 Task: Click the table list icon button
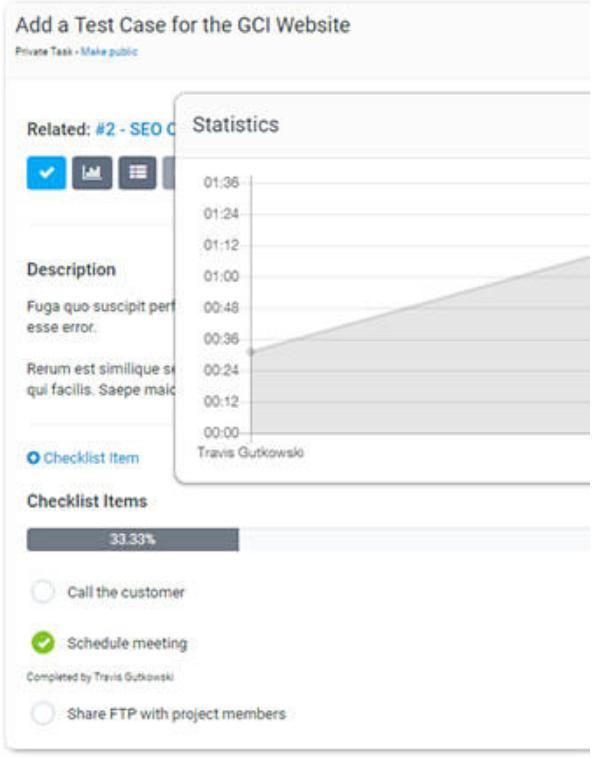[137, 172]
